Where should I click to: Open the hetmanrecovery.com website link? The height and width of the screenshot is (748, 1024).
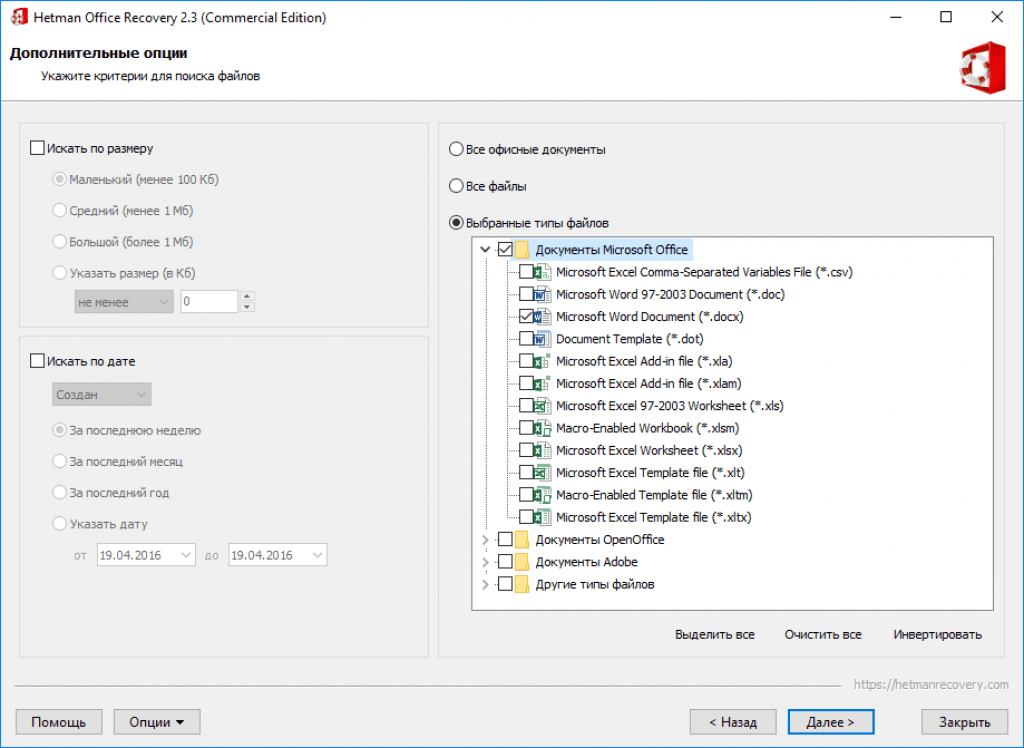[x=931, y=685]
